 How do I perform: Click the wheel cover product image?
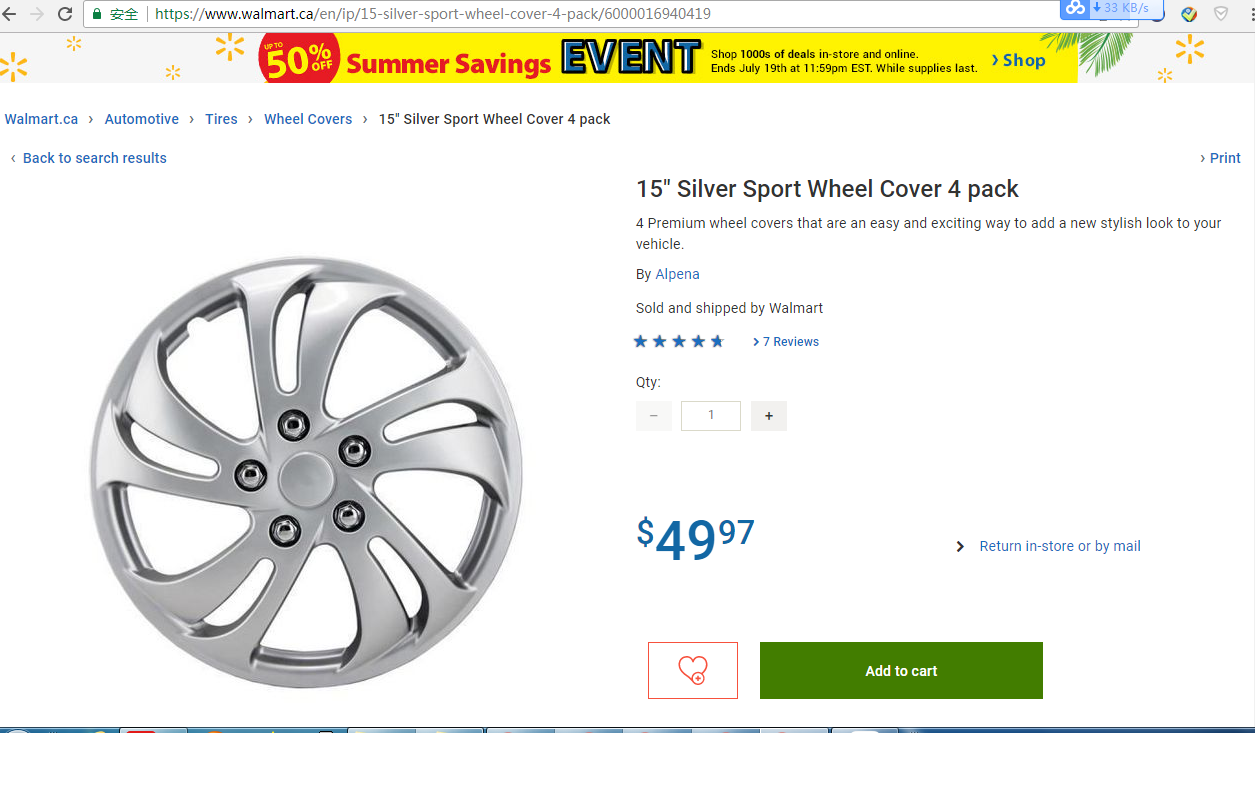pos(306,472)
